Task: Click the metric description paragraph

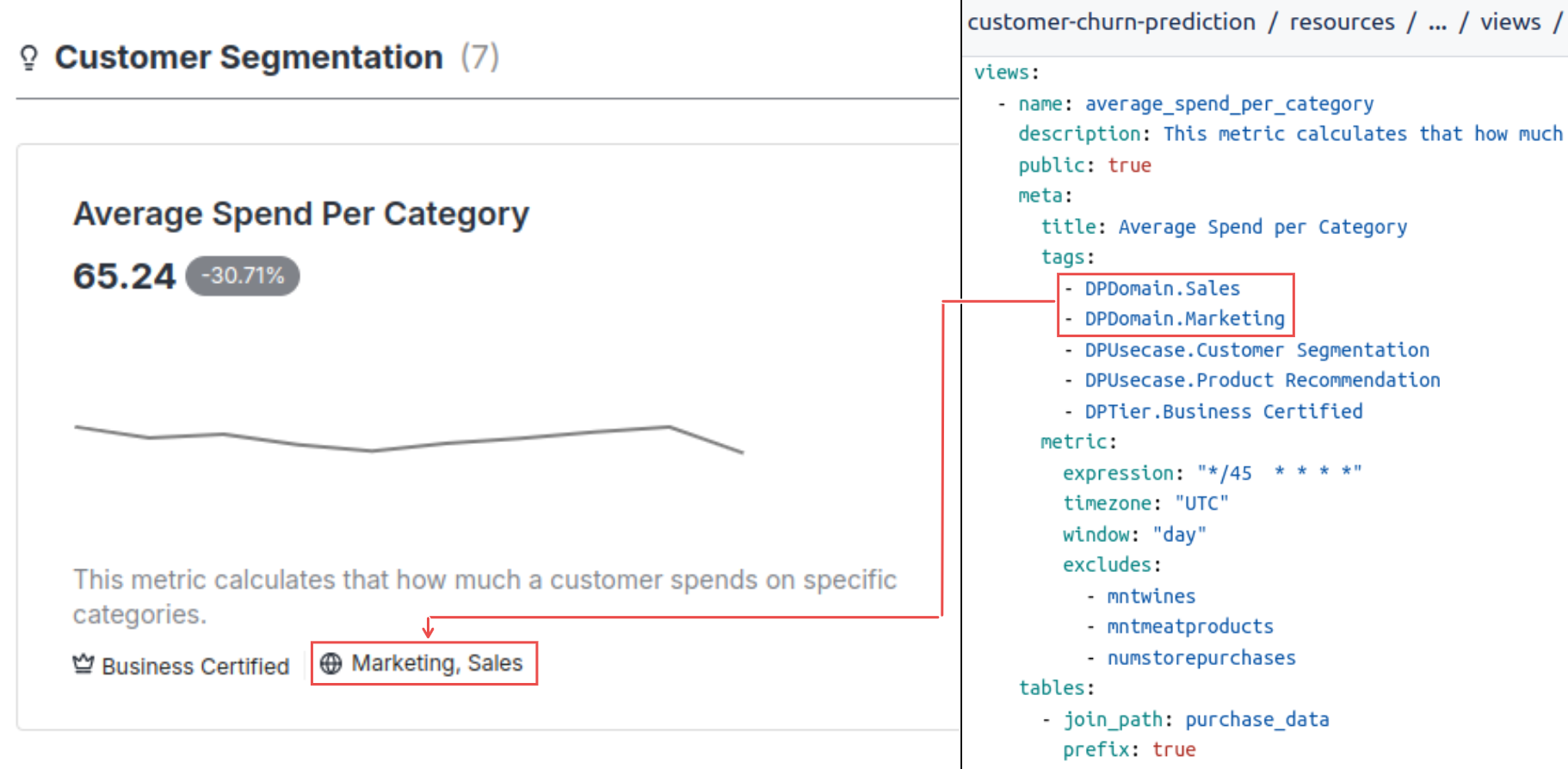Action: (x=485, y=596)
